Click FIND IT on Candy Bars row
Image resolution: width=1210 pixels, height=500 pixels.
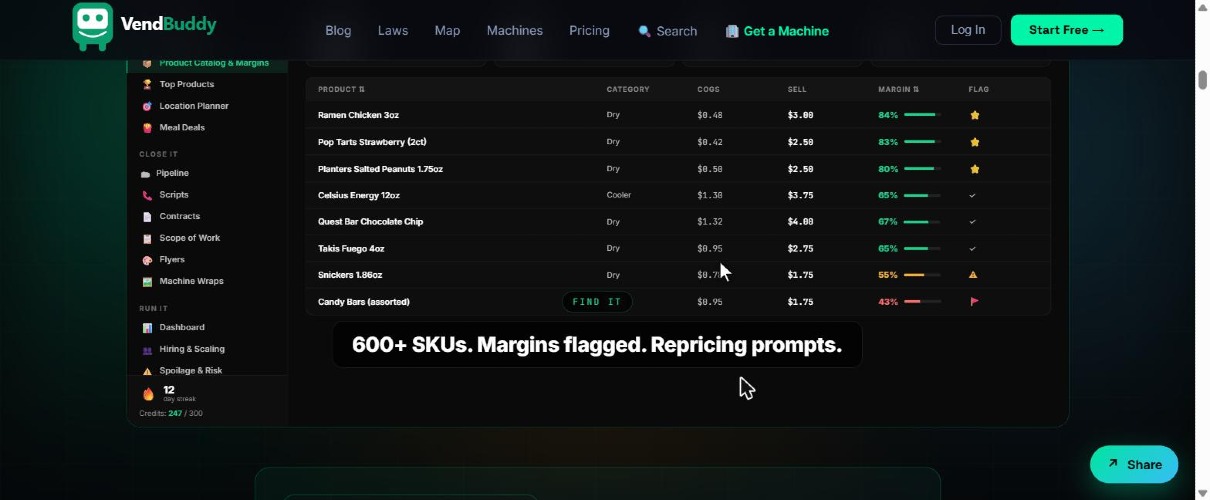[597, 302]
